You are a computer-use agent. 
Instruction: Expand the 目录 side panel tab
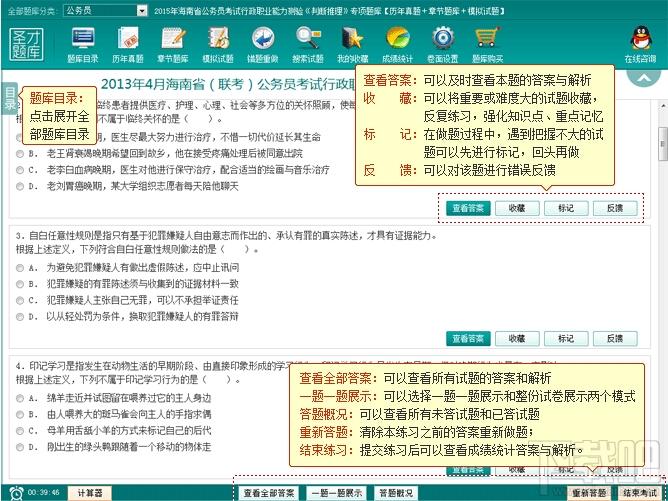10,101
